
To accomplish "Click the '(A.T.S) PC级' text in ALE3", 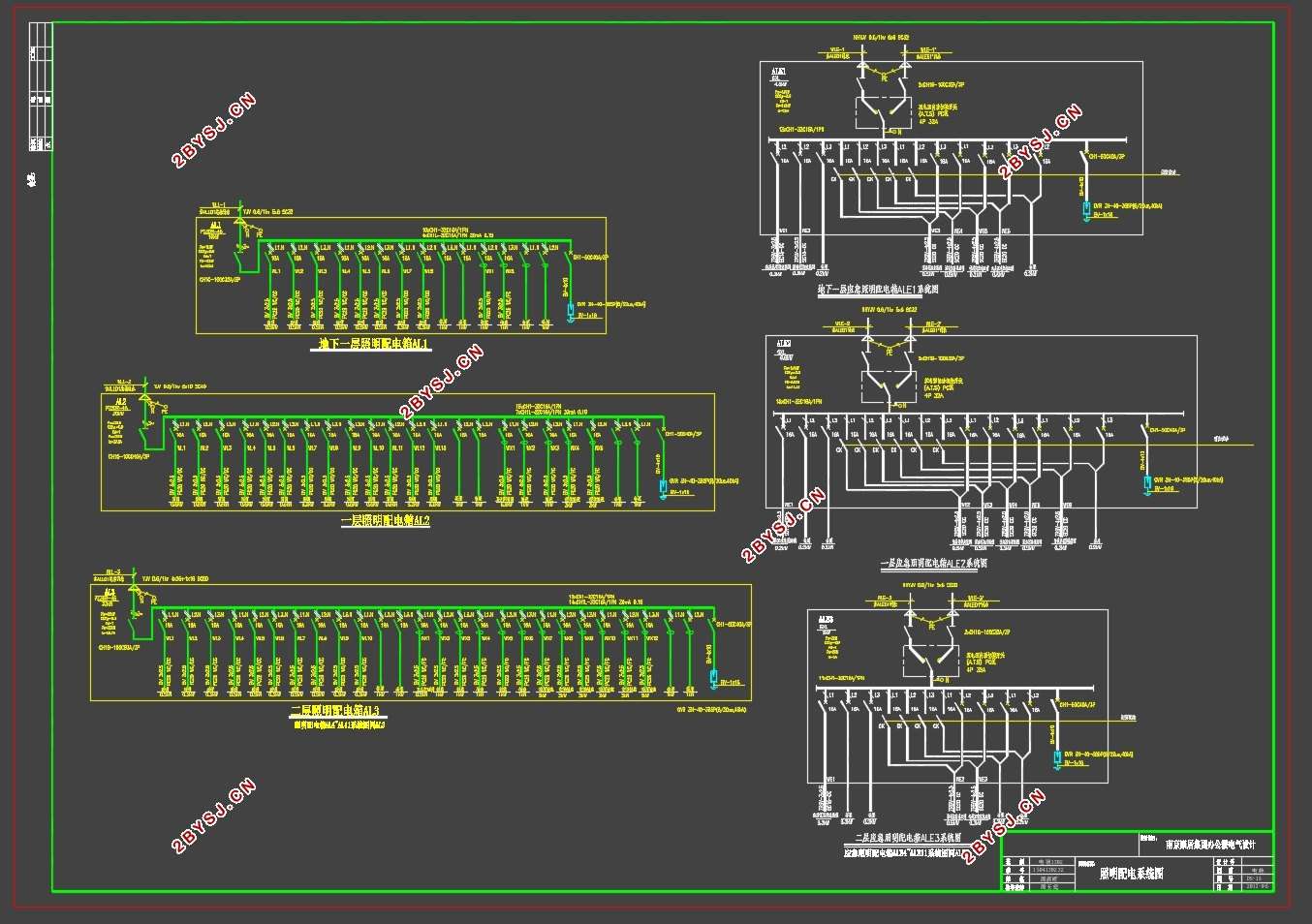I will [983, 662].
